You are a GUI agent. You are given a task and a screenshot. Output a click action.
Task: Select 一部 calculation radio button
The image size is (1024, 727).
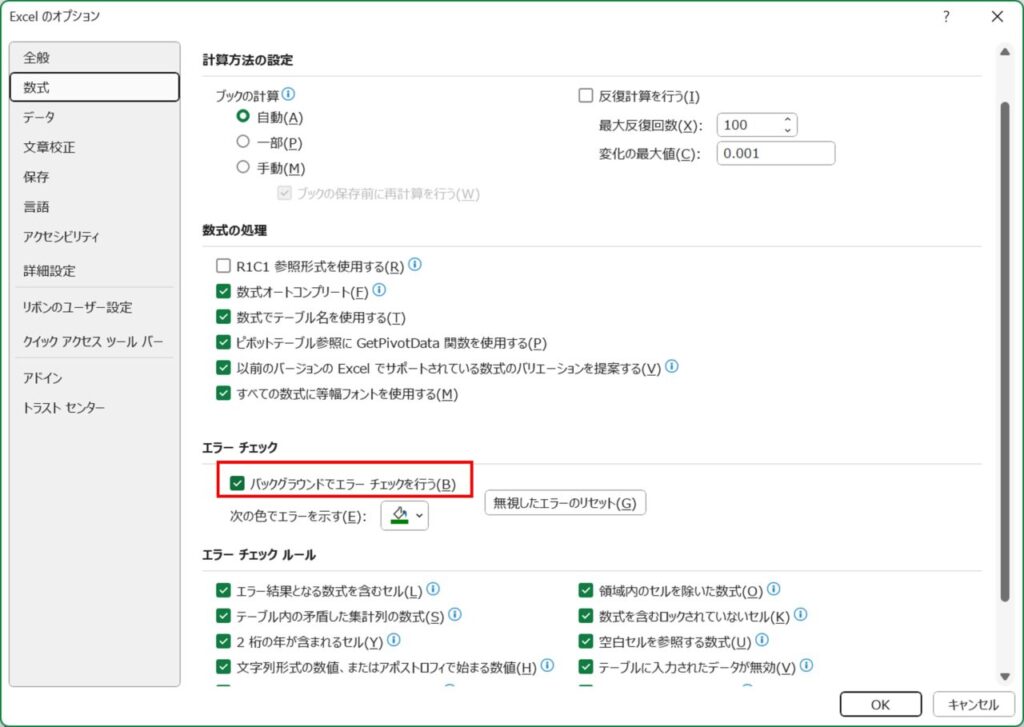(243, 142)
